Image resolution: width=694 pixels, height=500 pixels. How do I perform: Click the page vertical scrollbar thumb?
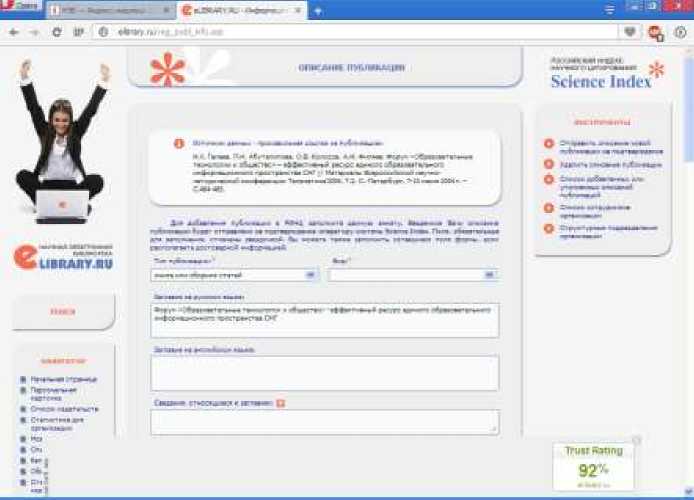tap(688, 108)
